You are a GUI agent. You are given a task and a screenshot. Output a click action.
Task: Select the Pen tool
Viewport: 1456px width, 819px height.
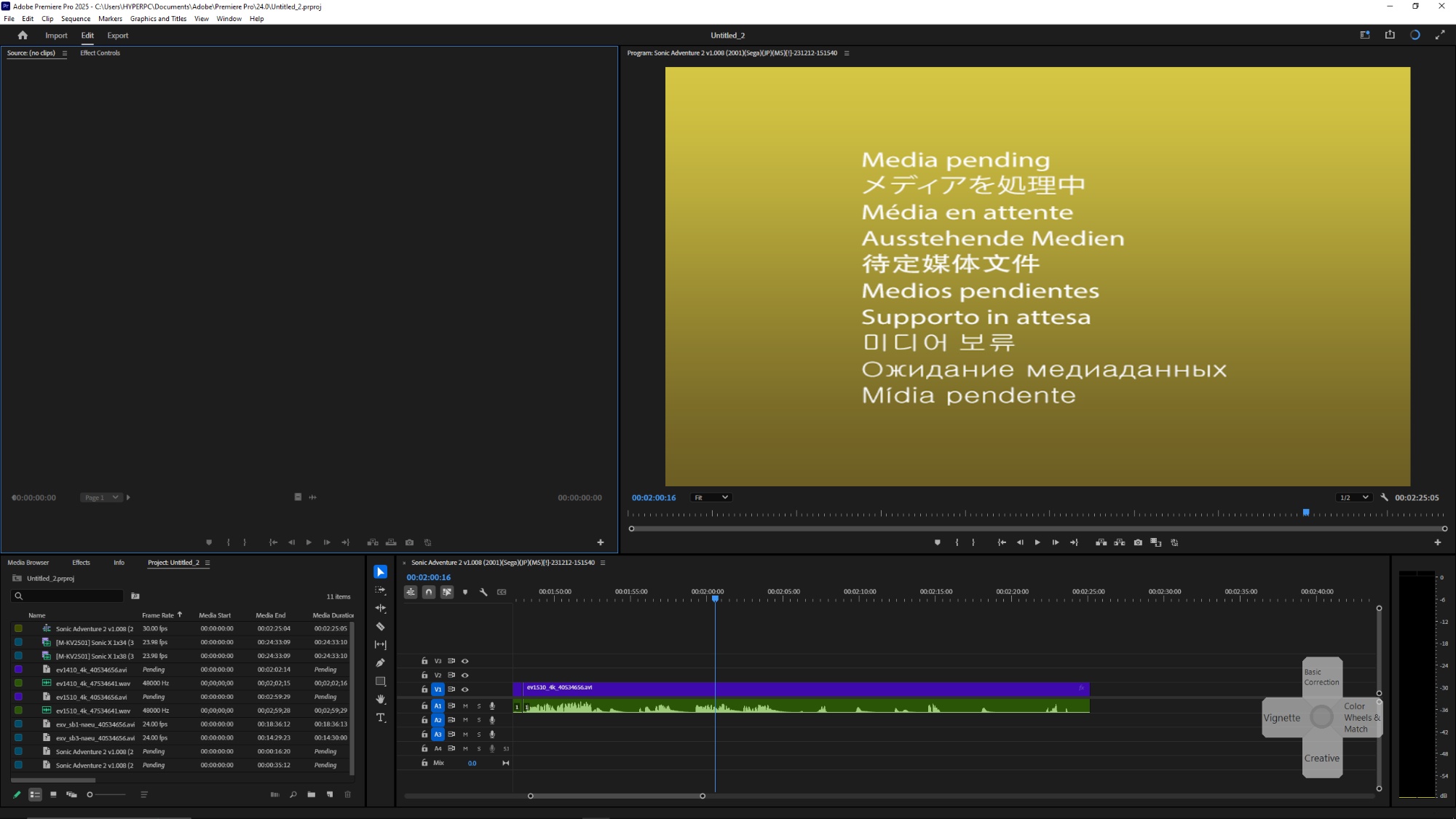coord(380,663)
